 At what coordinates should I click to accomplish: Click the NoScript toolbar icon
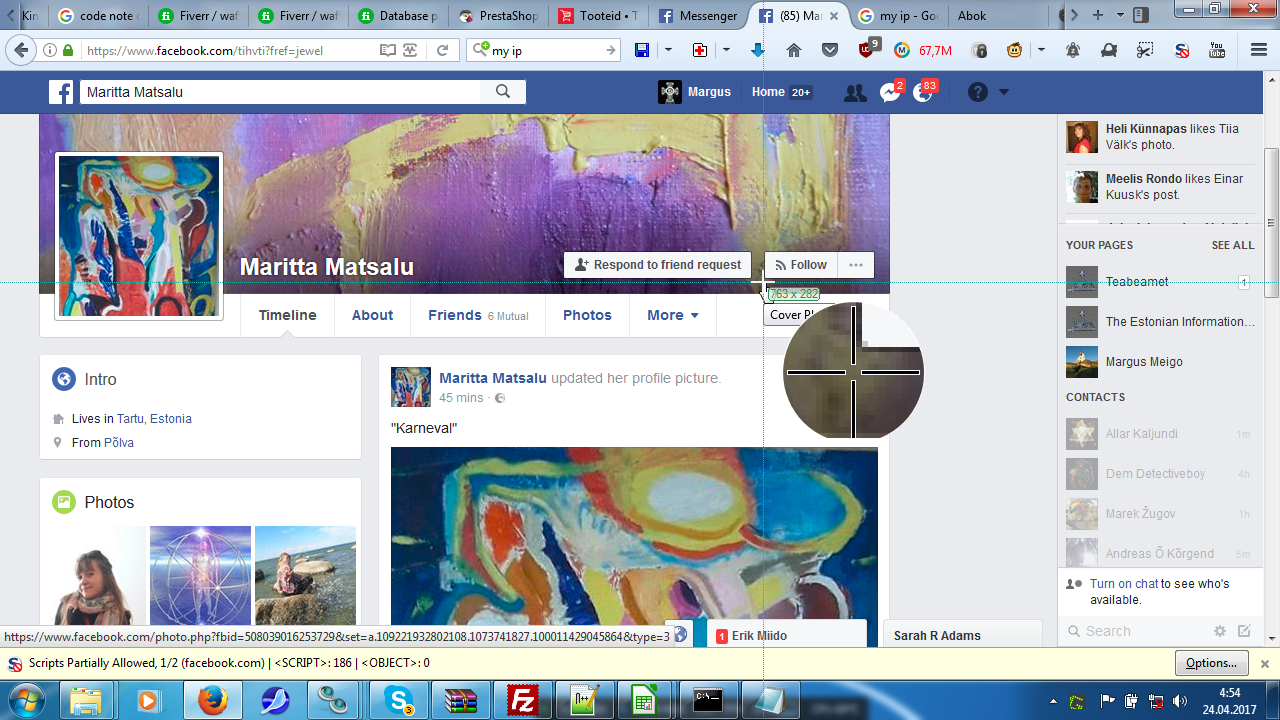click(1181, 50)
